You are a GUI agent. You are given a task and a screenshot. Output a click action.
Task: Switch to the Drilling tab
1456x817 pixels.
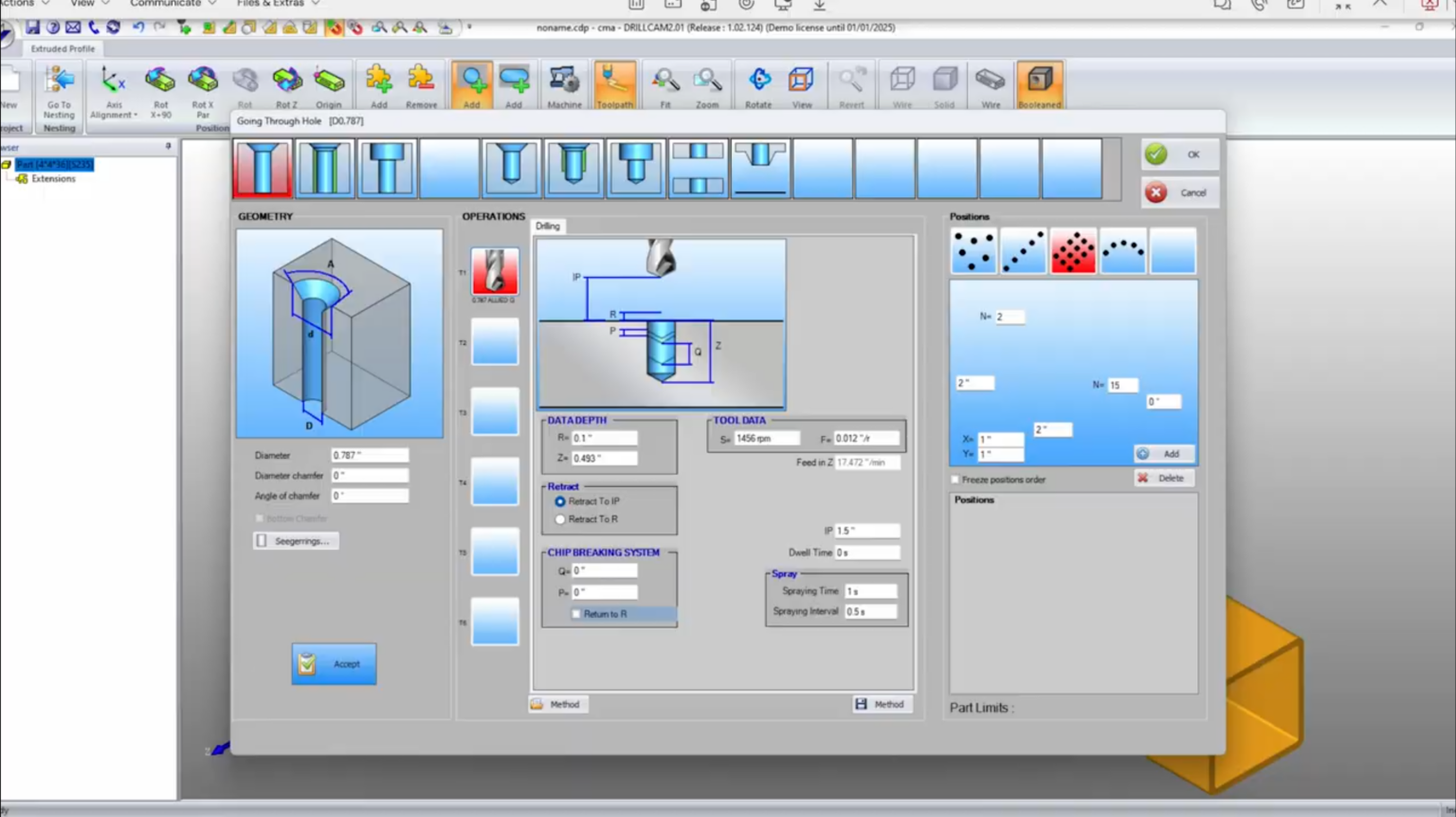tap(548, 227)
